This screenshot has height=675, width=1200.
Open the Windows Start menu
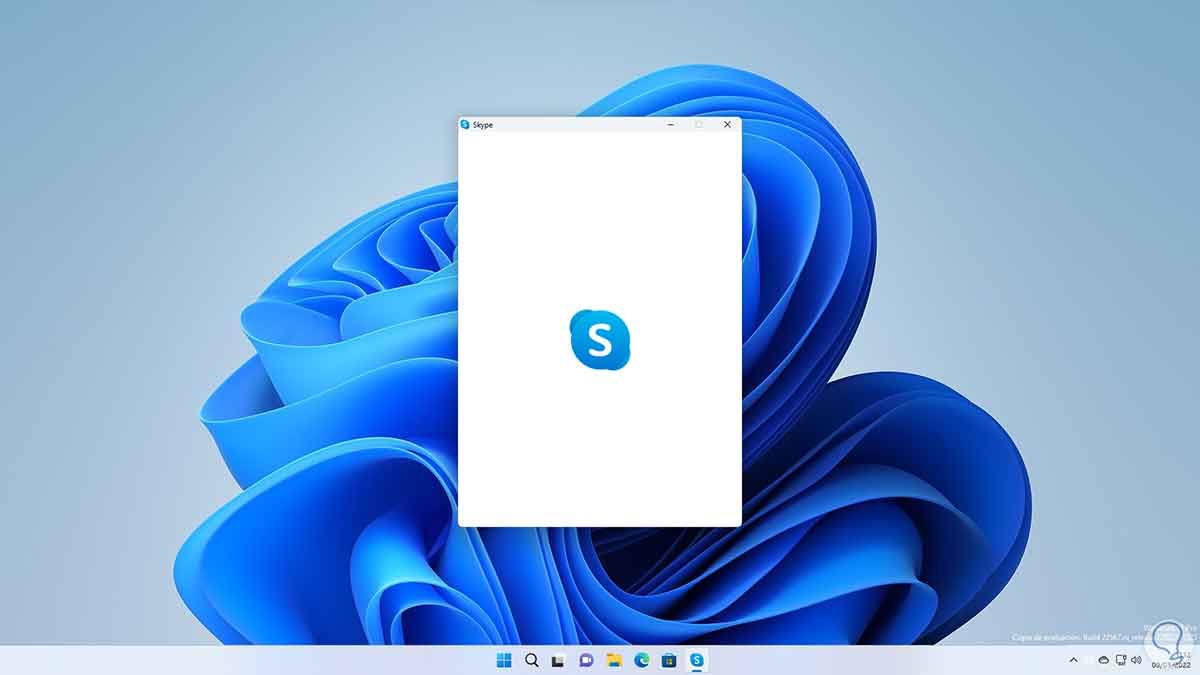(x=504, y=660)
